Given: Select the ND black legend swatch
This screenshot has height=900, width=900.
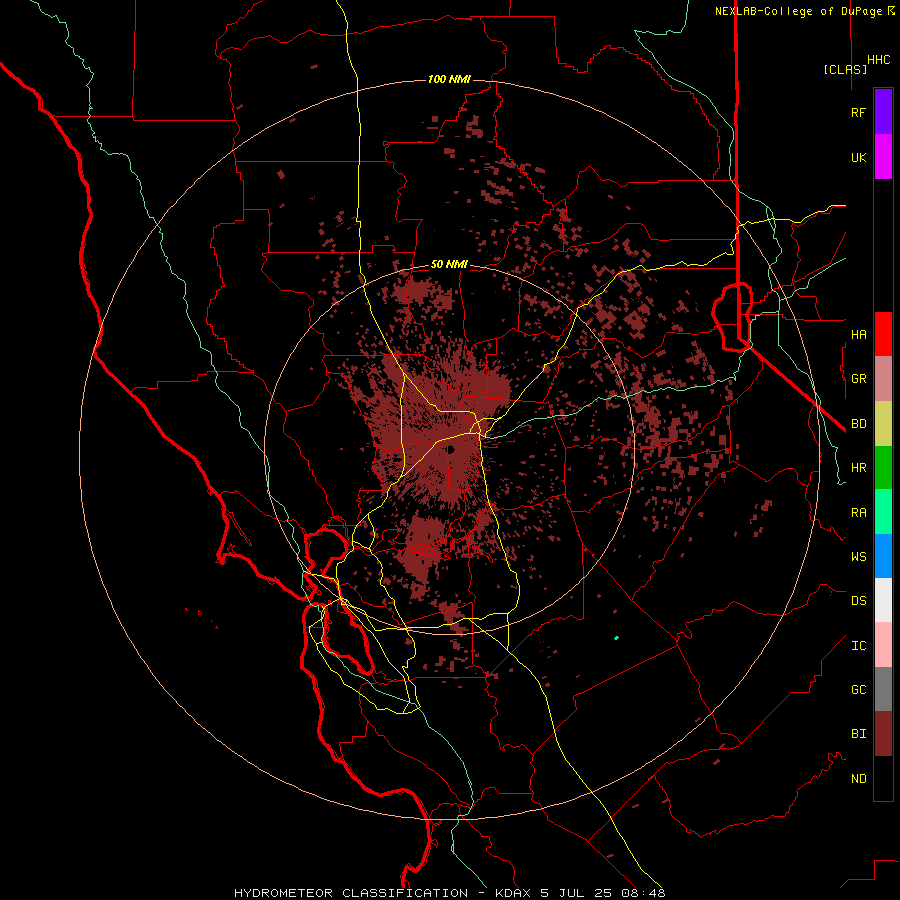Looking at the screenshot, I should [883, 778].
